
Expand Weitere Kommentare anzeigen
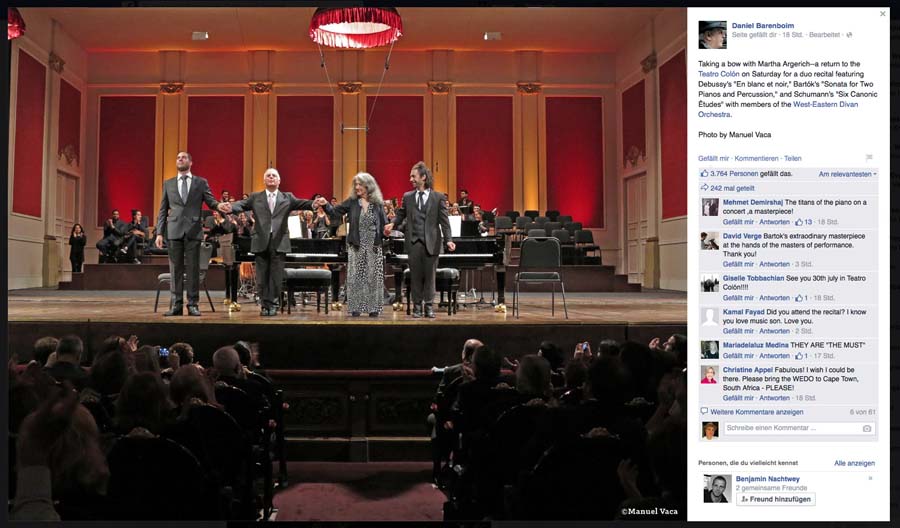pyautogui.click(x=757, y=412)
